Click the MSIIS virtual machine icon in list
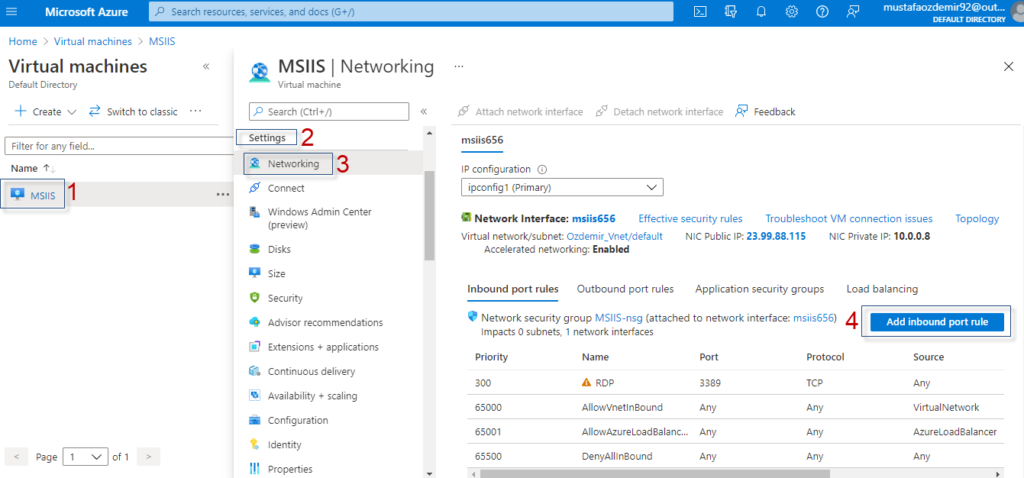Image resolution: width=1024 pixels, height=478 pixels. [x=18, y=195]
